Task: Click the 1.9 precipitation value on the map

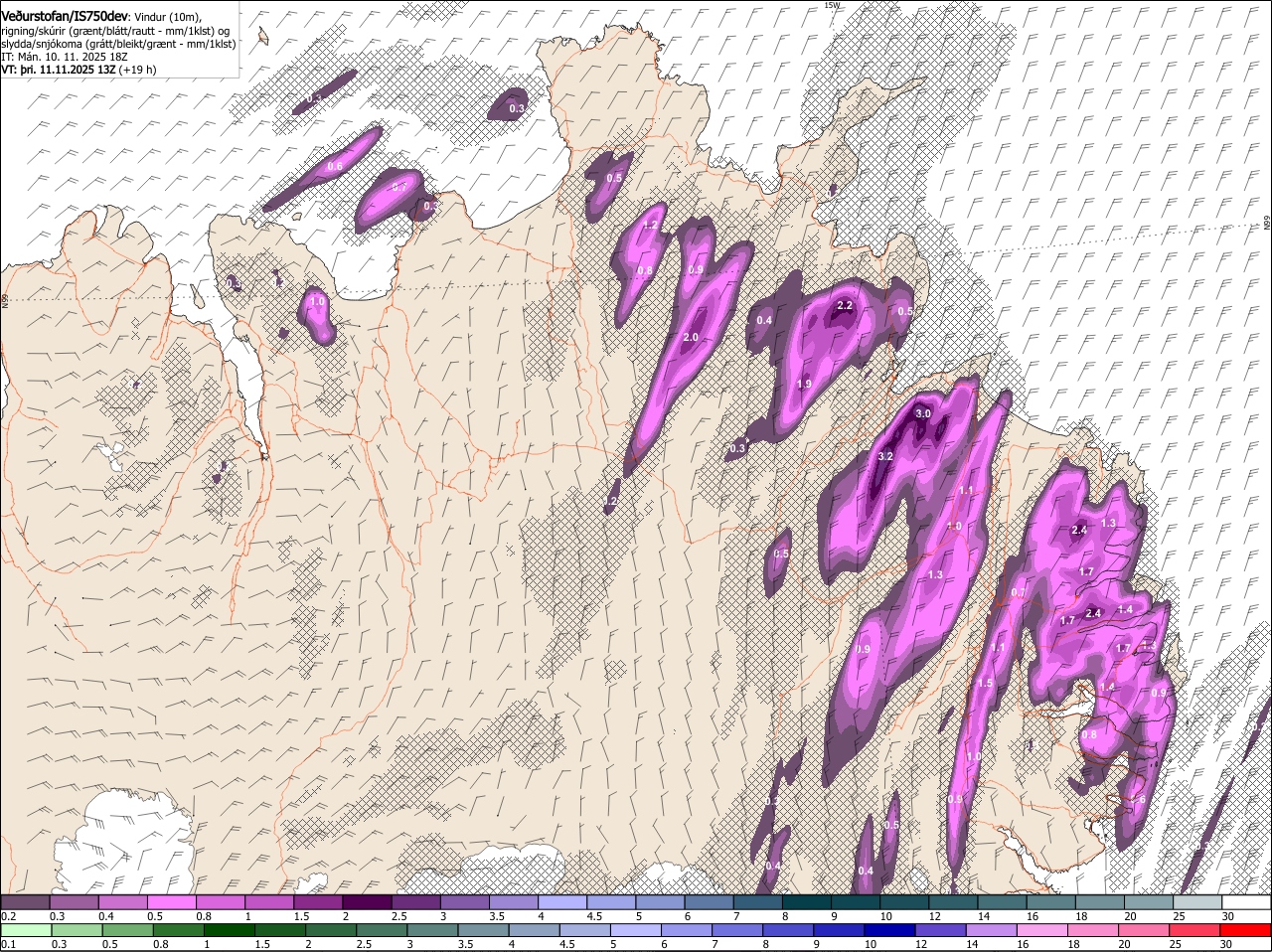Action: point(804,384)
